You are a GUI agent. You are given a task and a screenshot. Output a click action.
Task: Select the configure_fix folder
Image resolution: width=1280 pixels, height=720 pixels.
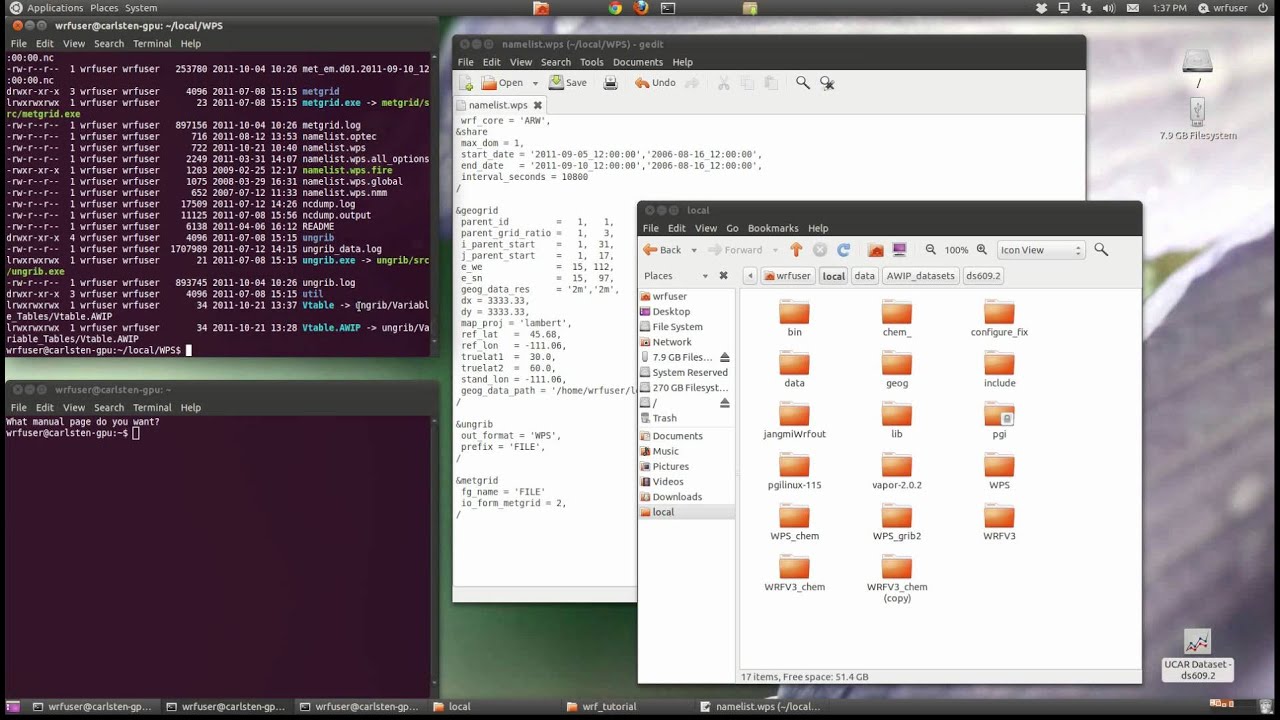click(999, 318)
